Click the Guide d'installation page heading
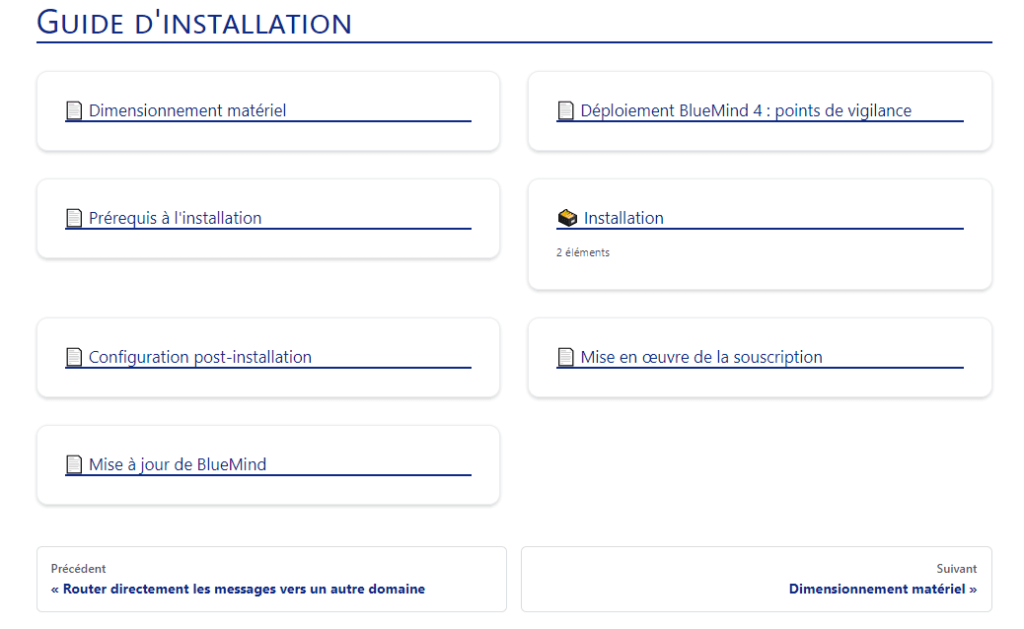 click(194, 22)
